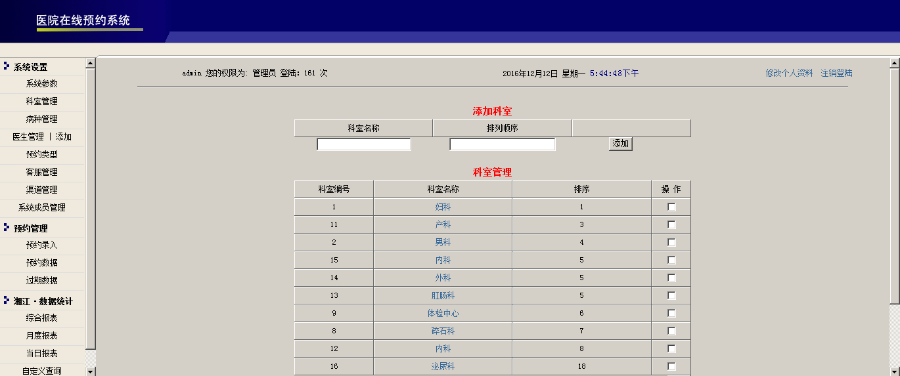
Task: Click the clock time 5:44:48下午
Action: [x=614, y=73]
